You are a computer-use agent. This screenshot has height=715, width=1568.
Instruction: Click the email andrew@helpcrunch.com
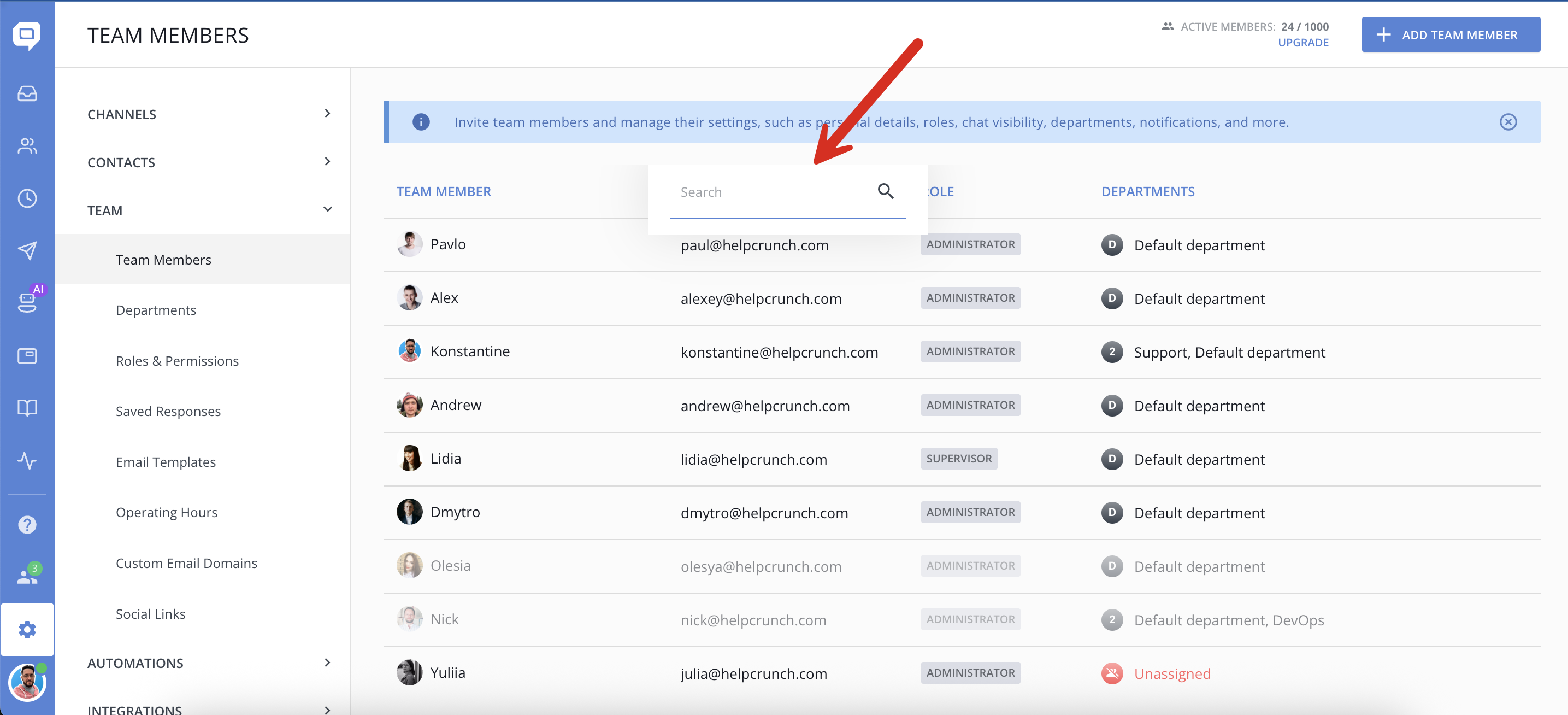click(x=764, y=406)
